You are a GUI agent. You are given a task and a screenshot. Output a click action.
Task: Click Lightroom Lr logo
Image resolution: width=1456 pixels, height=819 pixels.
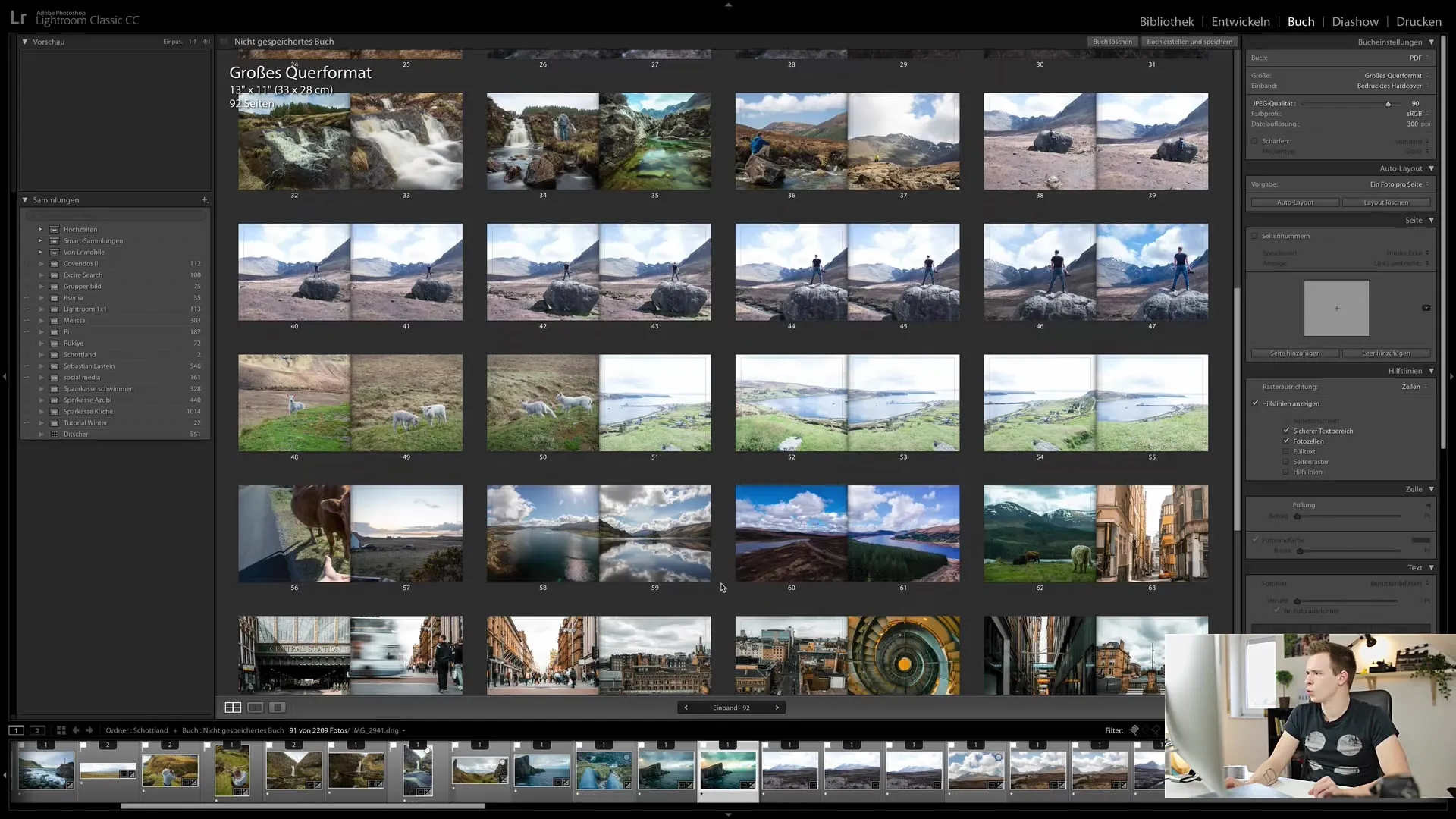coord(18,18)
